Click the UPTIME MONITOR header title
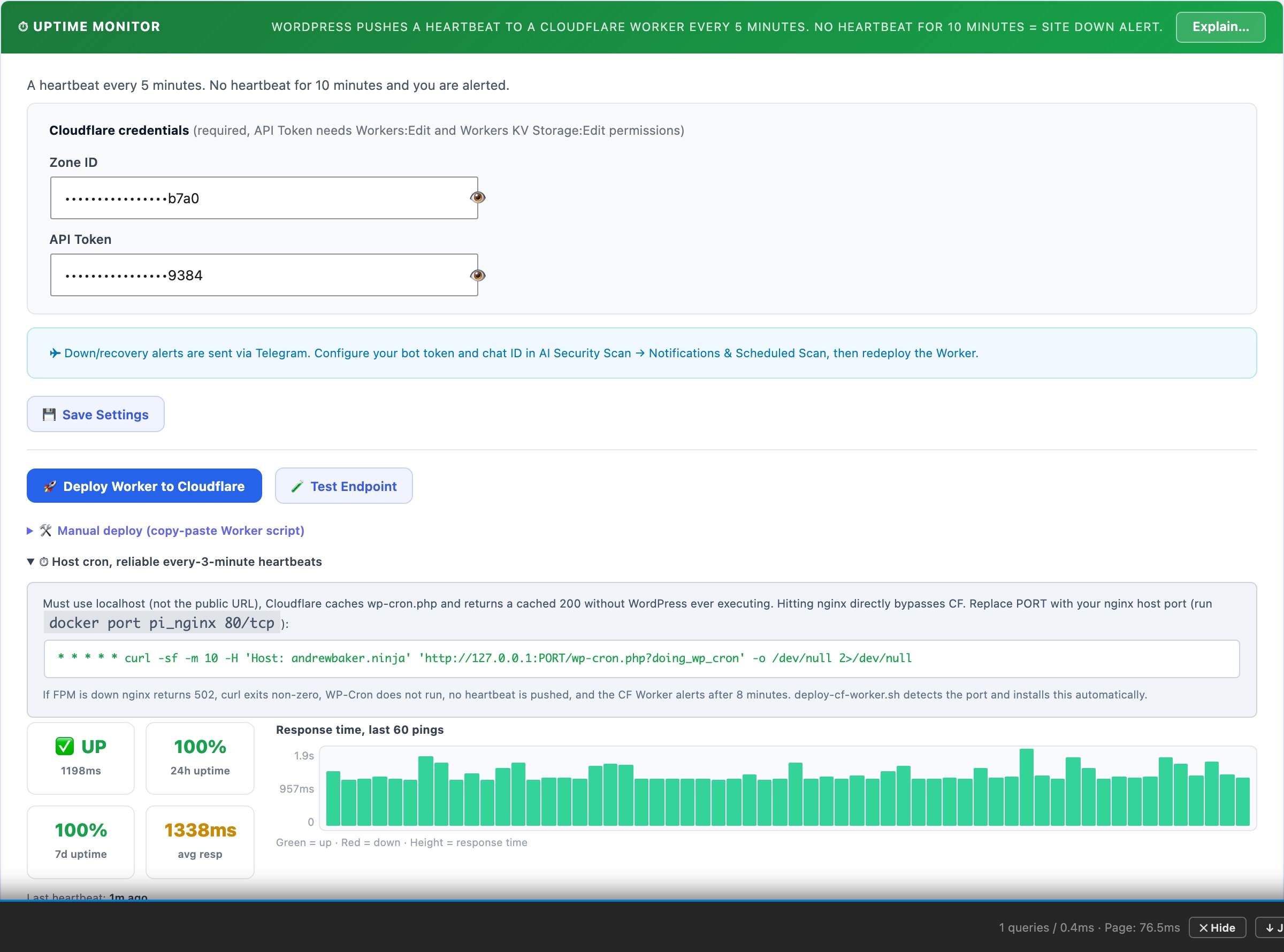 coord(97,27)
